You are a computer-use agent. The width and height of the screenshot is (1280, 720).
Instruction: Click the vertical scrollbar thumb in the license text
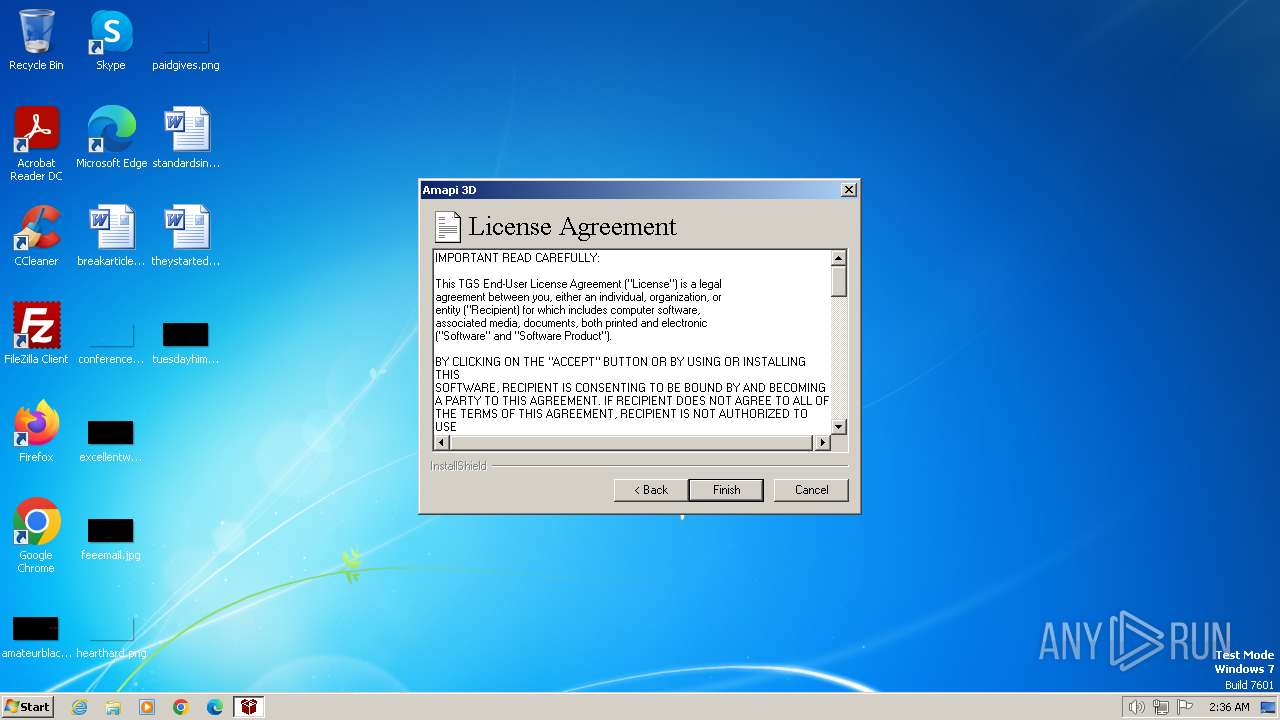click(x=839, y=282)
